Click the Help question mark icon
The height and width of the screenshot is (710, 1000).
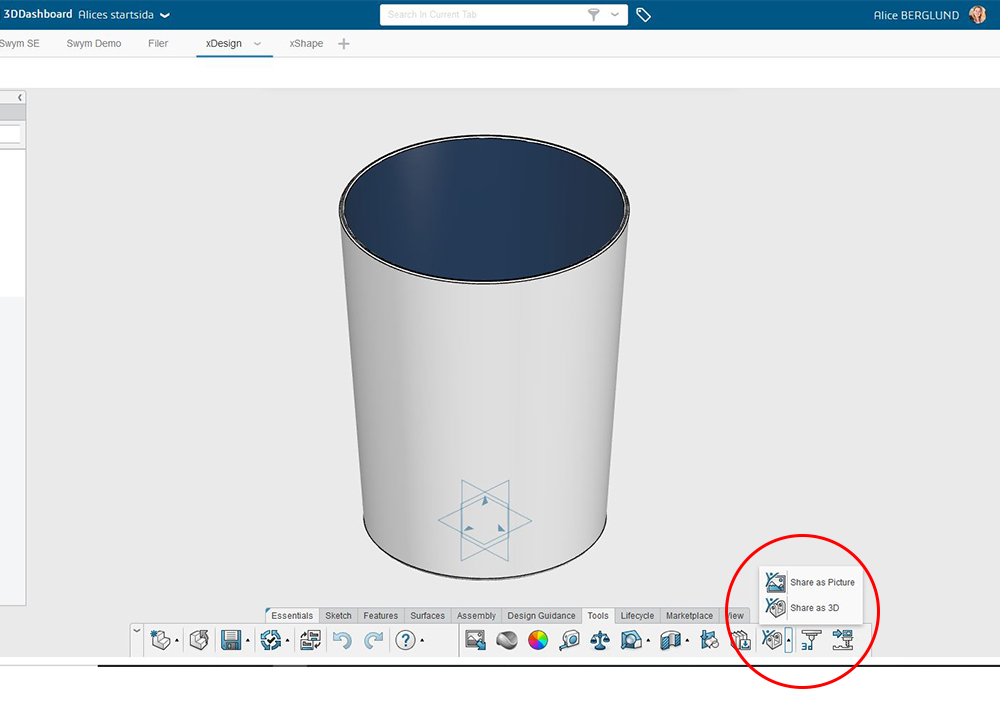click(x=405, y=641)
